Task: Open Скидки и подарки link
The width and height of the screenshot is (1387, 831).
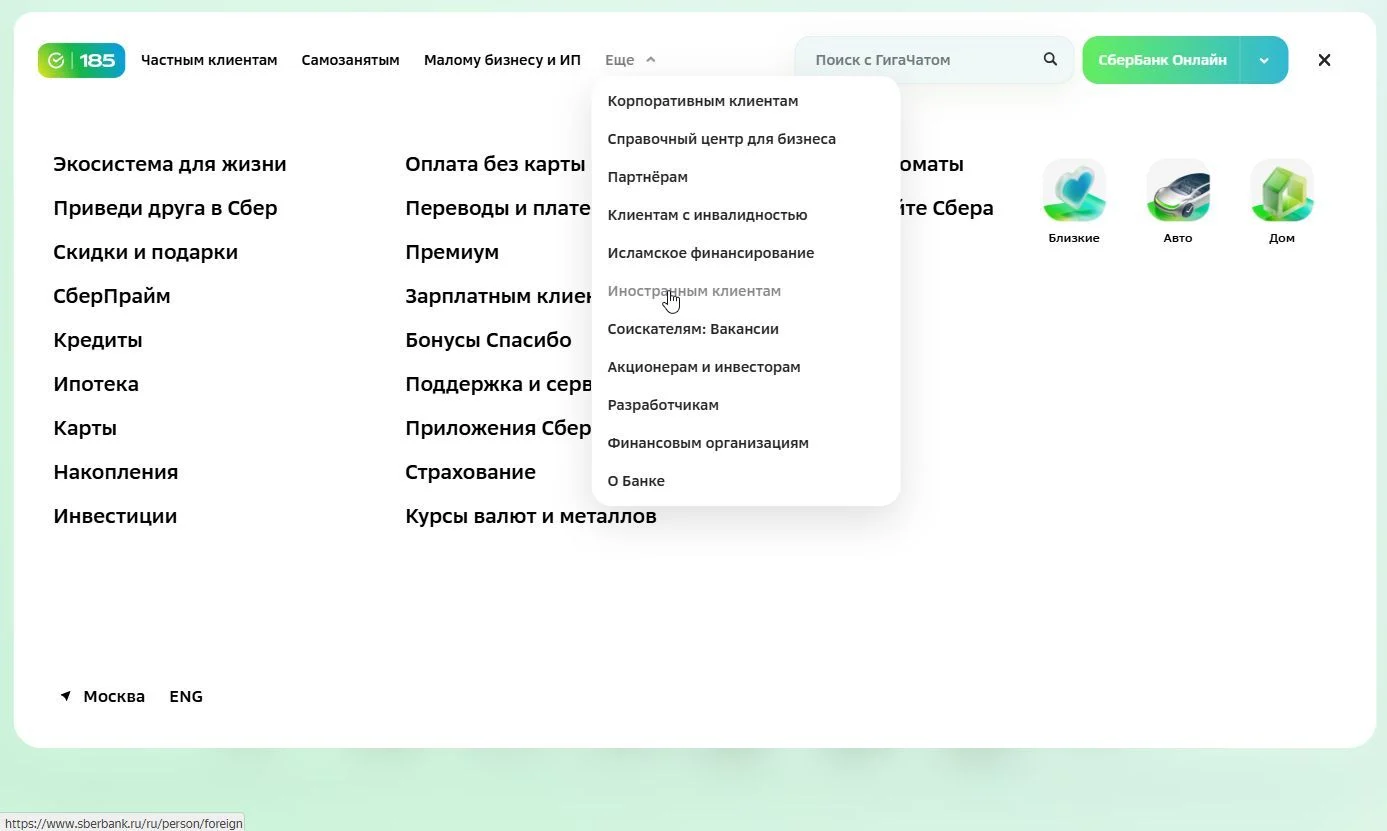Action: [x=146, y=252]
